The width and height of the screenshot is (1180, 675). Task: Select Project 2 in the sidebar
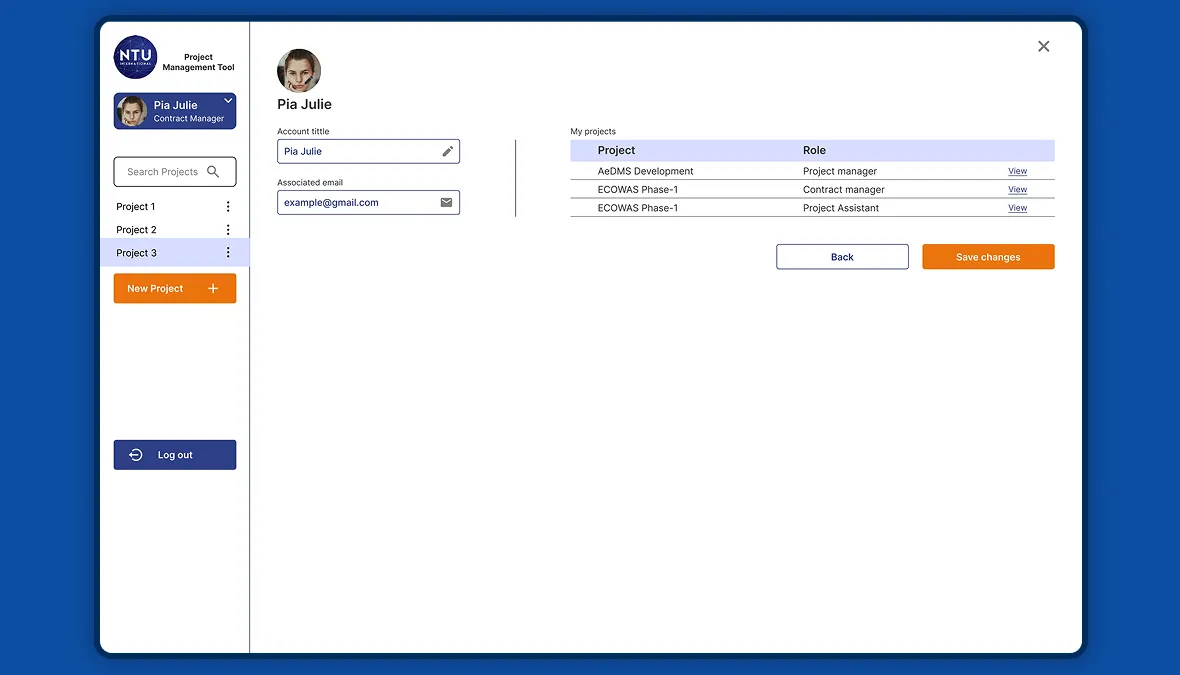[x=136, y=230]
